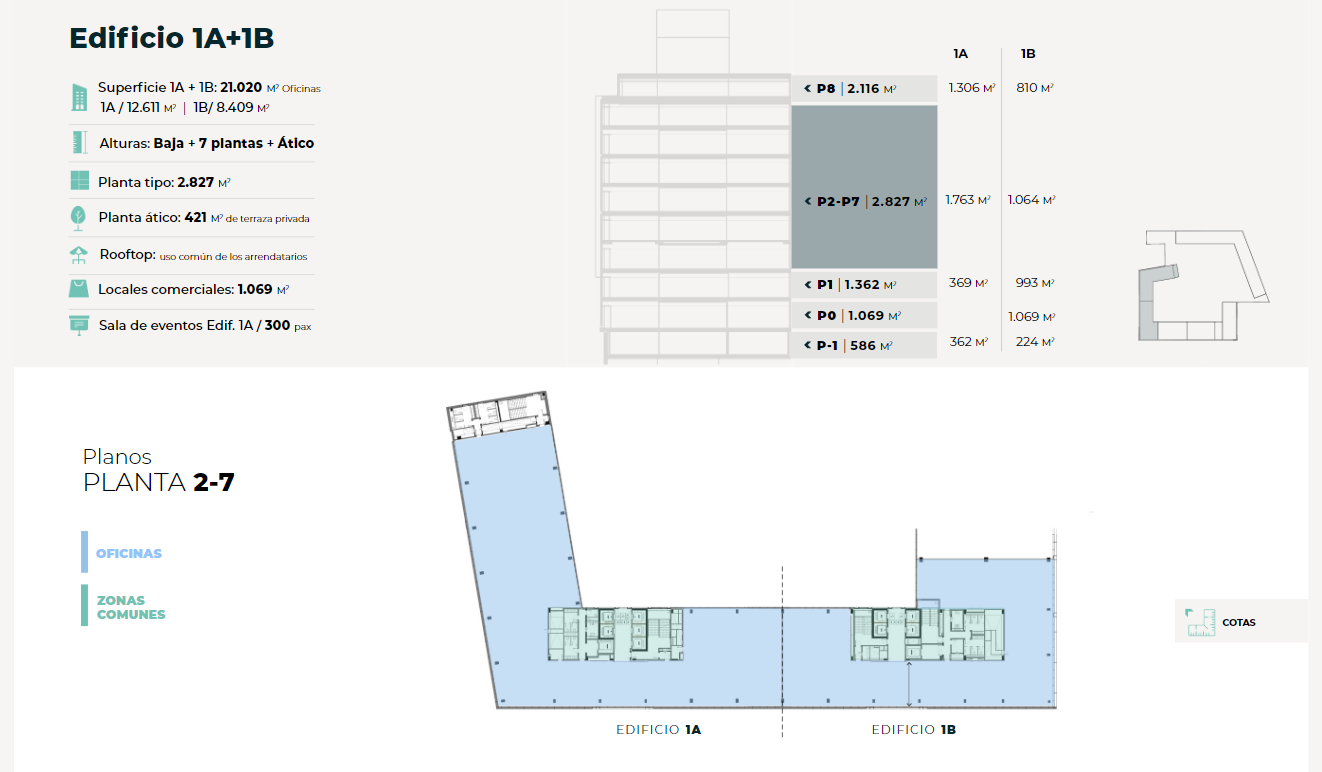
Task: Click the Edificio 1A+1B heading
Action: [x=171, y=39]
